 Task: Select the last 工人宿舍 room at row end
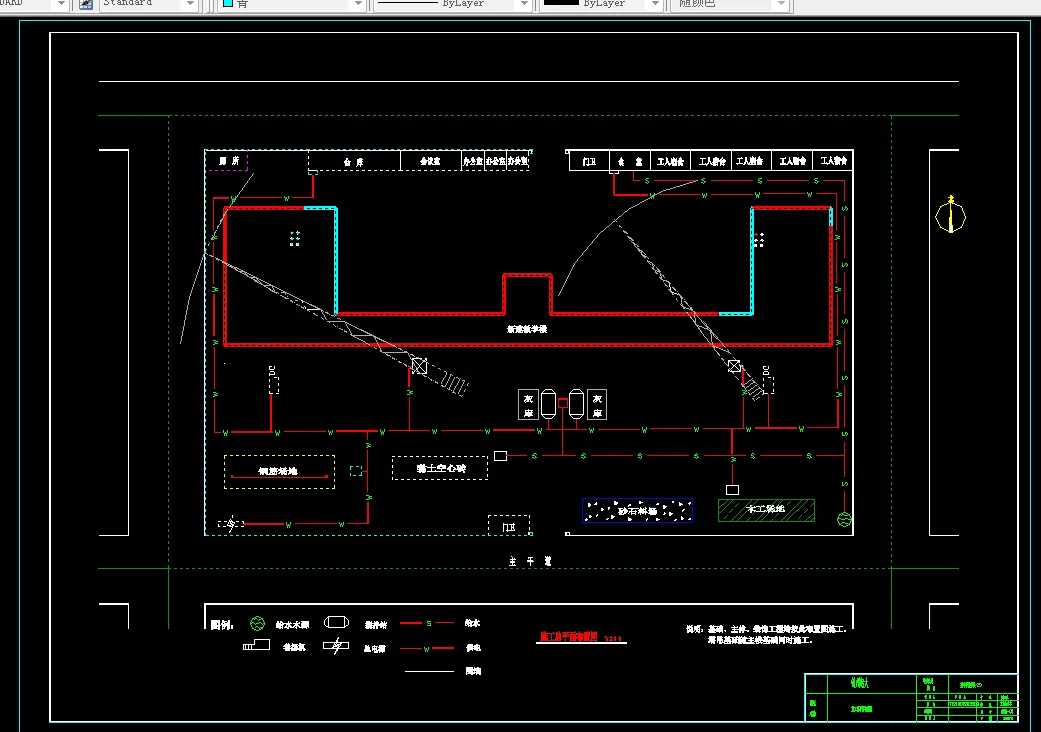click(833, 161)
